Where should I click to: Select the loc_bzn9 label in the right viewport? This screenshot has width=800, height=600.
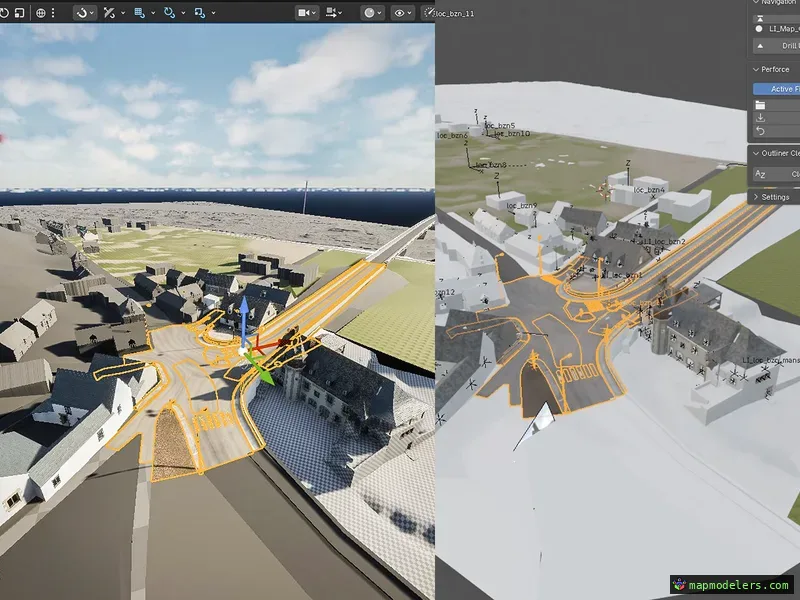521,206
